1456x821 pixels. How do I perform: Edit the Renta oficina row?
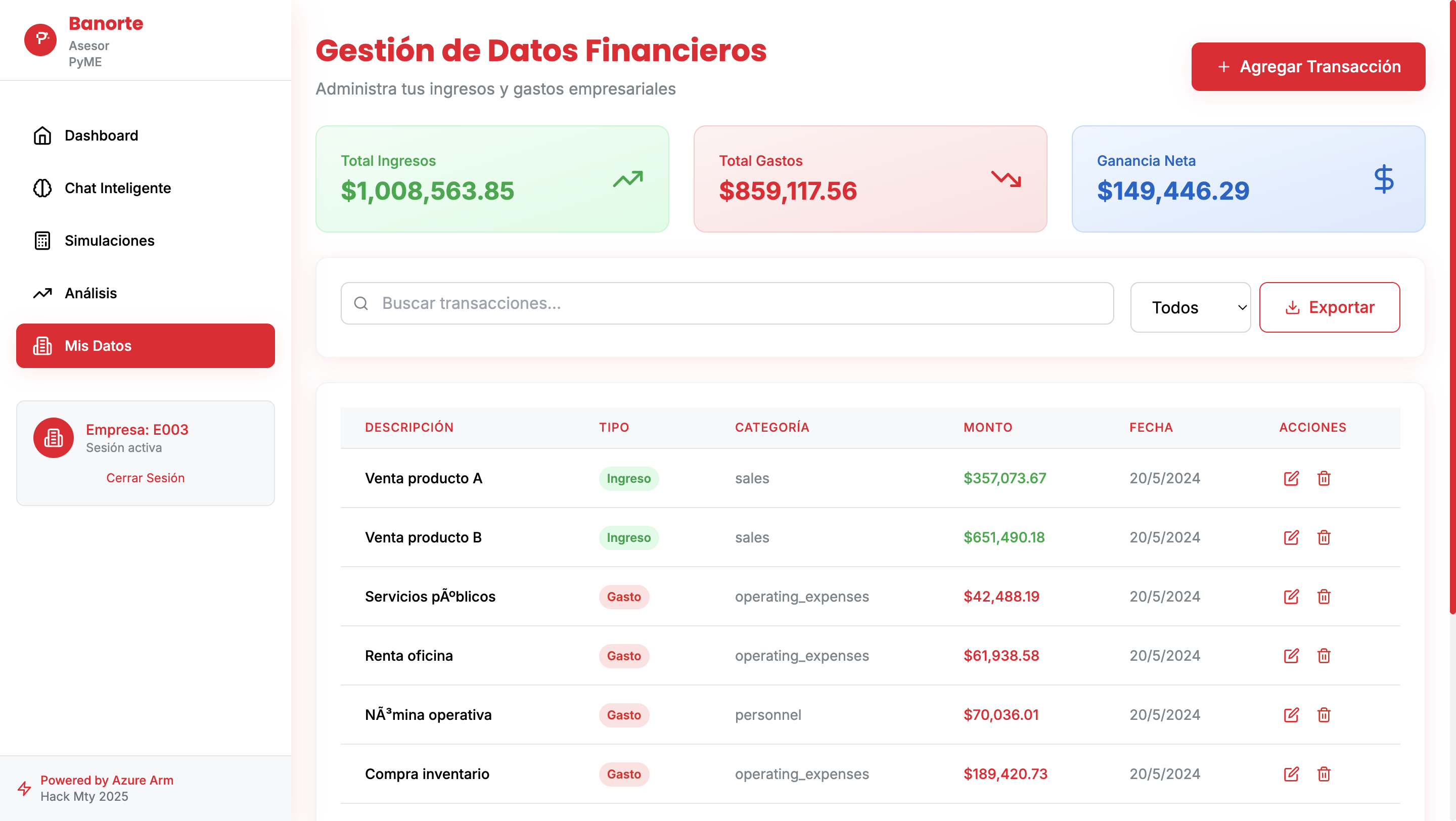[1291, 656]
